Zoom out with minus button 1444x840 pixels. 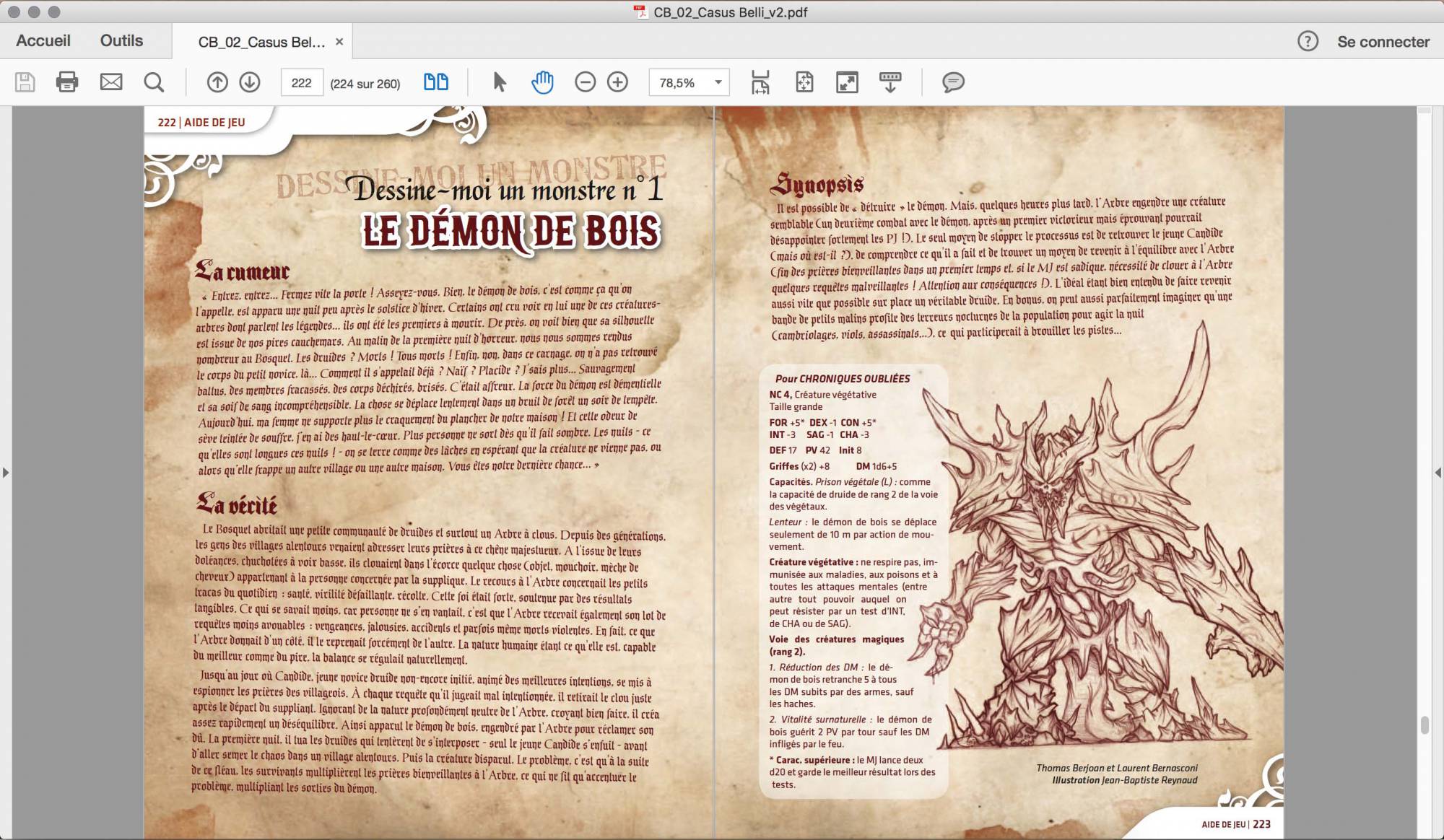[x=585, y=82]
